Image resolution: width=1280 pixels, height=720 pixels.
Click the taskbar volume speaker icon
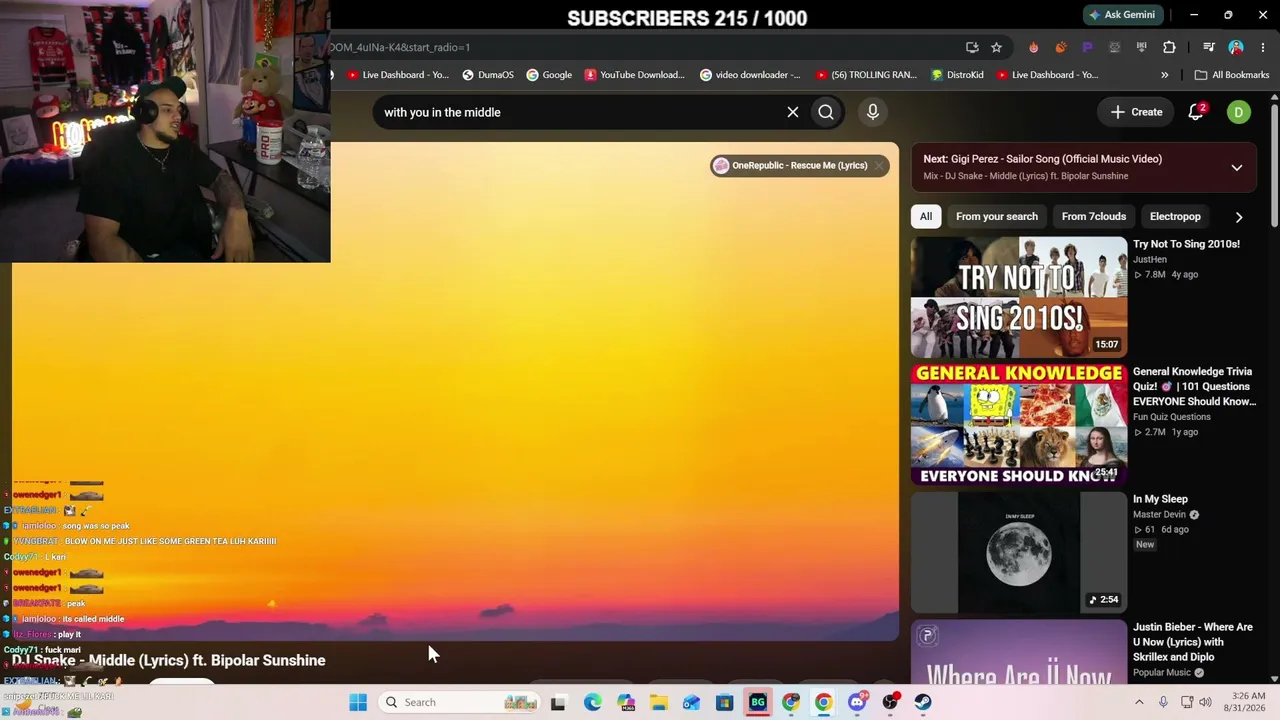click(1205, 702)
